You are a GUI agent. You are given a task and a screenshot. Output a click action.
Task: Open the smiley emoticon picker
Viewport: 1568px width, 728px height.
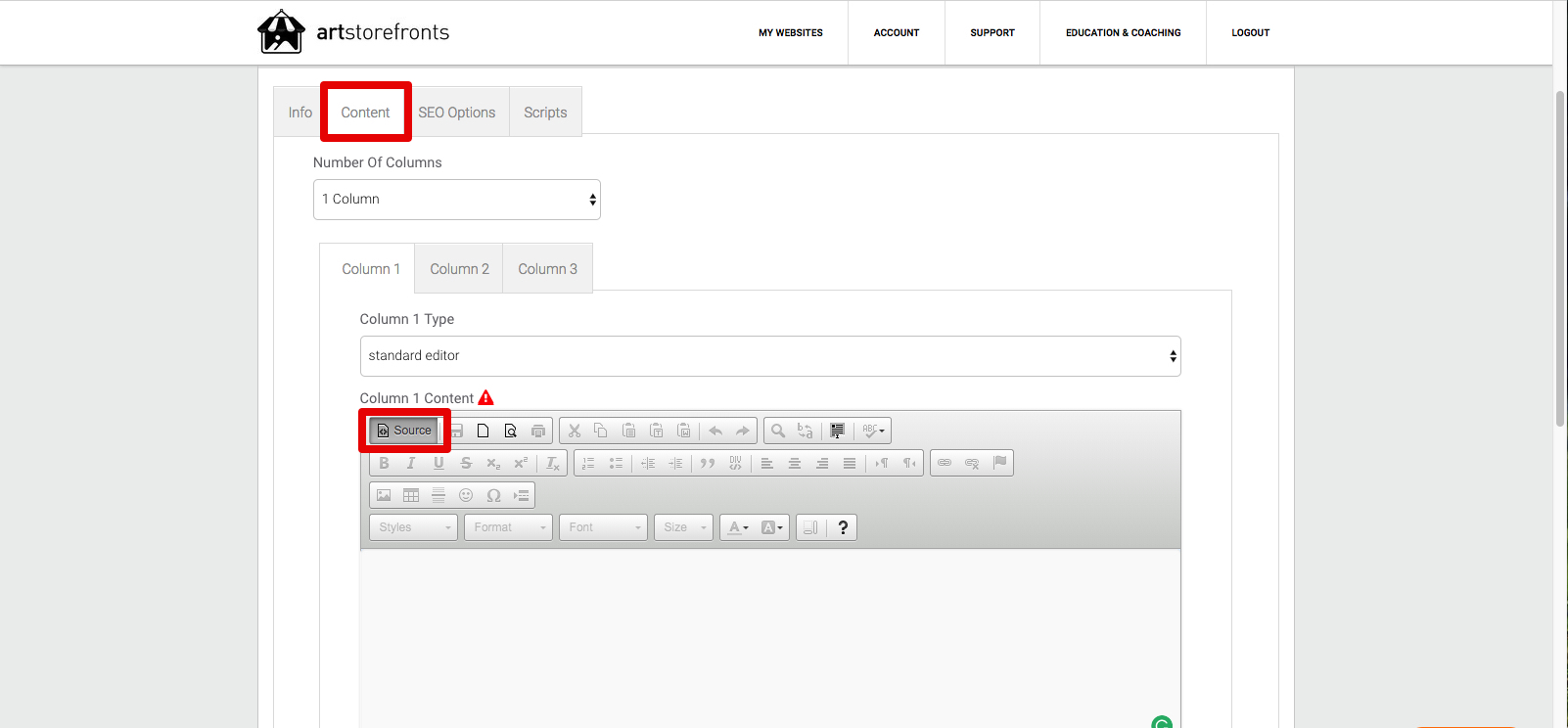click(466, 495)
